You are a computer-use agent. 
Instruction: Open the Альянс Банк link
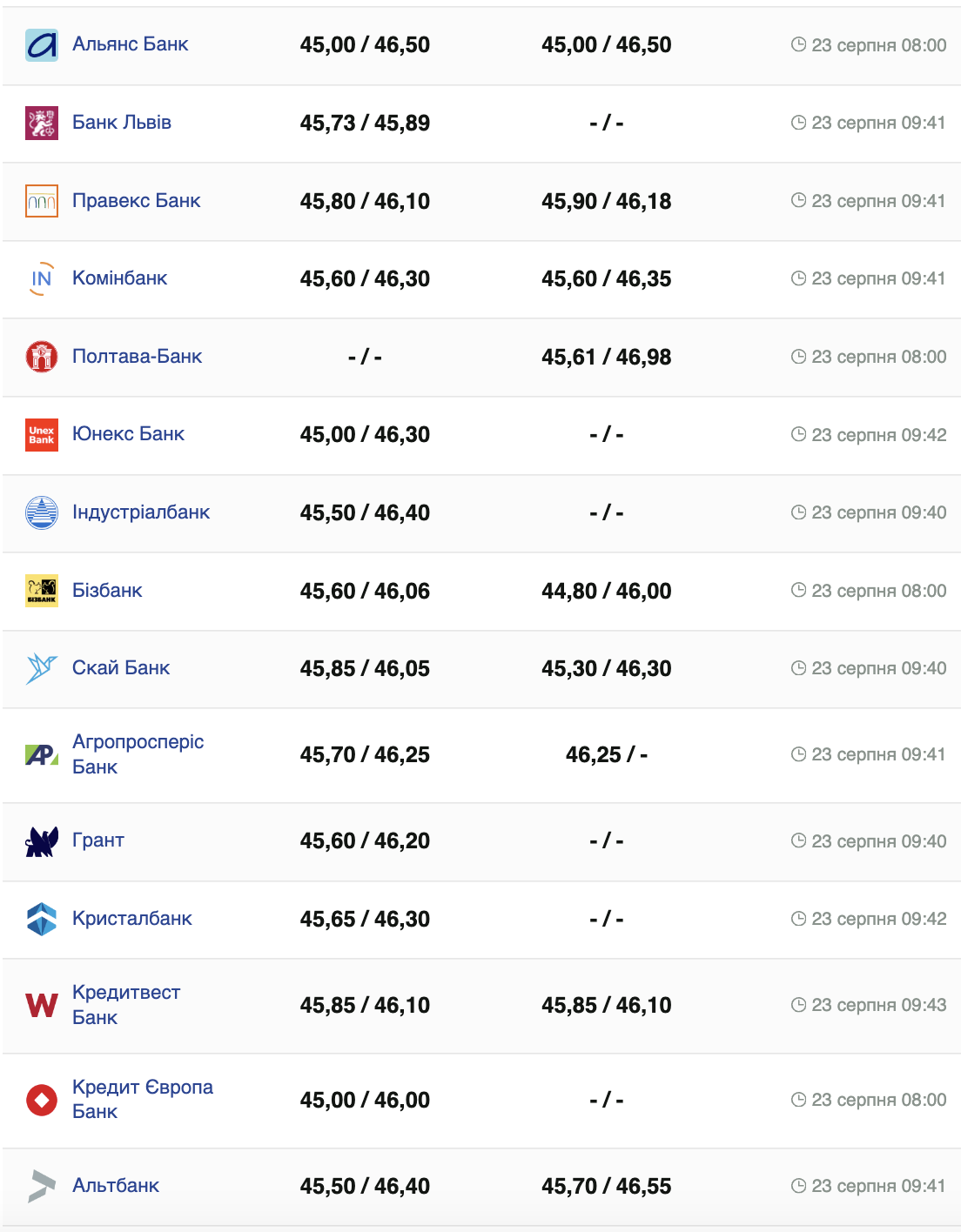click(x=131, y=44)
